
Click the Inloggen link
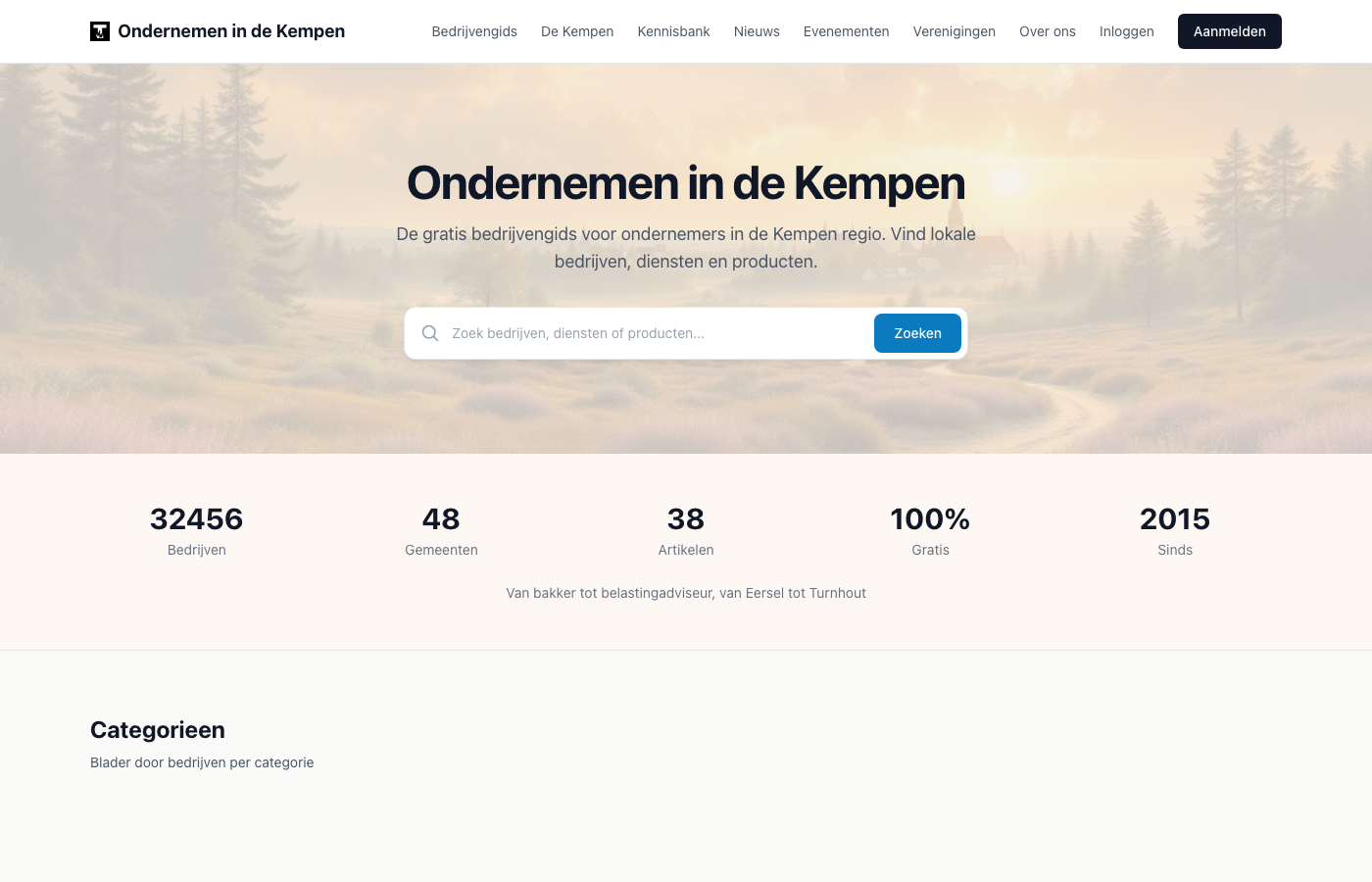[1126, 31]
